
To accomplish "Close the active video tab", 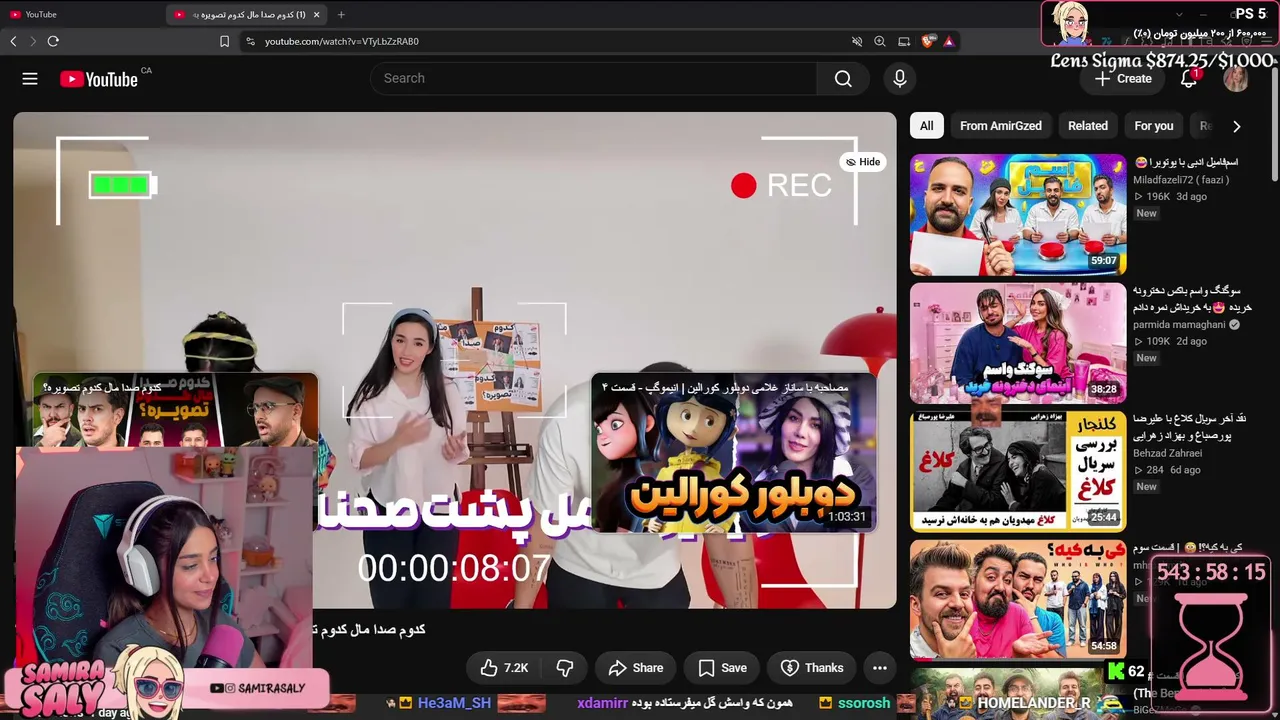I will [317, 15].
